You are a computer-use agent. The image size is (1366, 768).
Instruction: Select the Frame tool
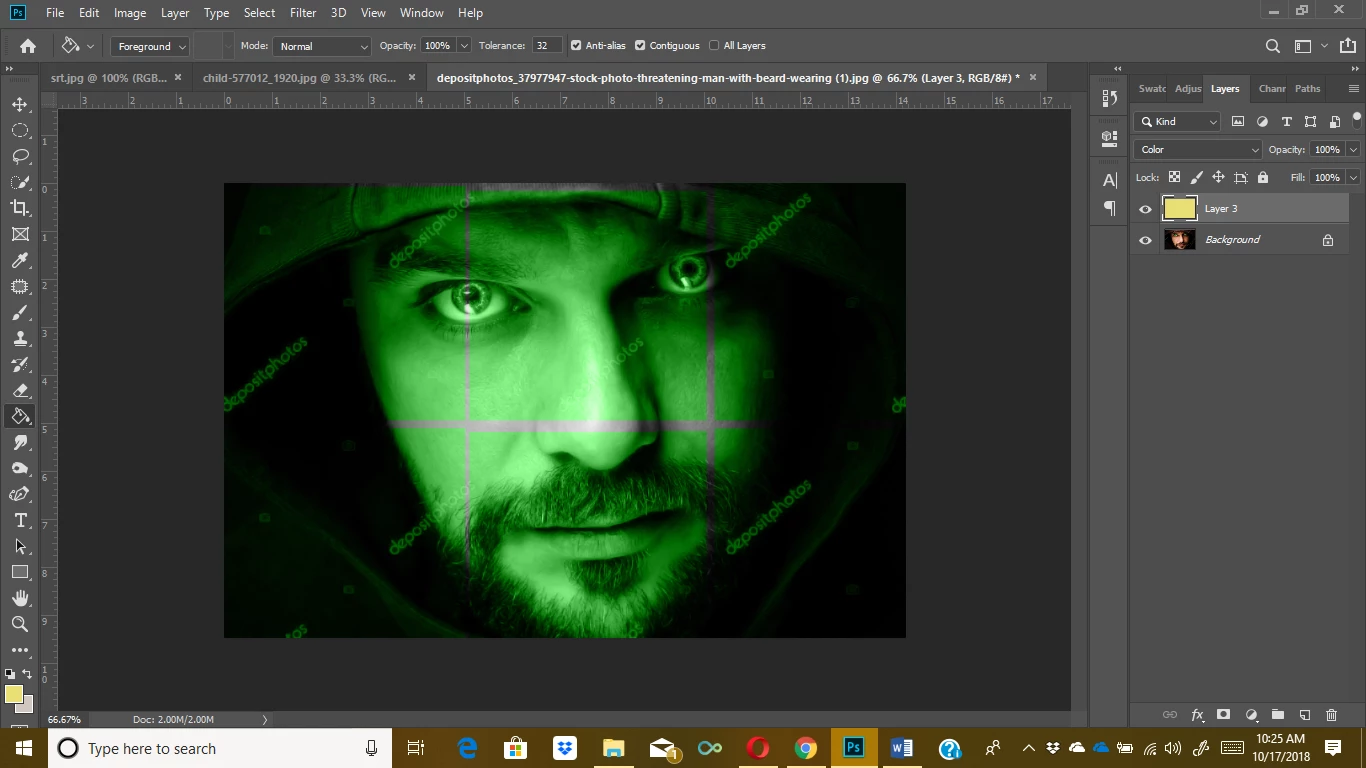[20, 234]
